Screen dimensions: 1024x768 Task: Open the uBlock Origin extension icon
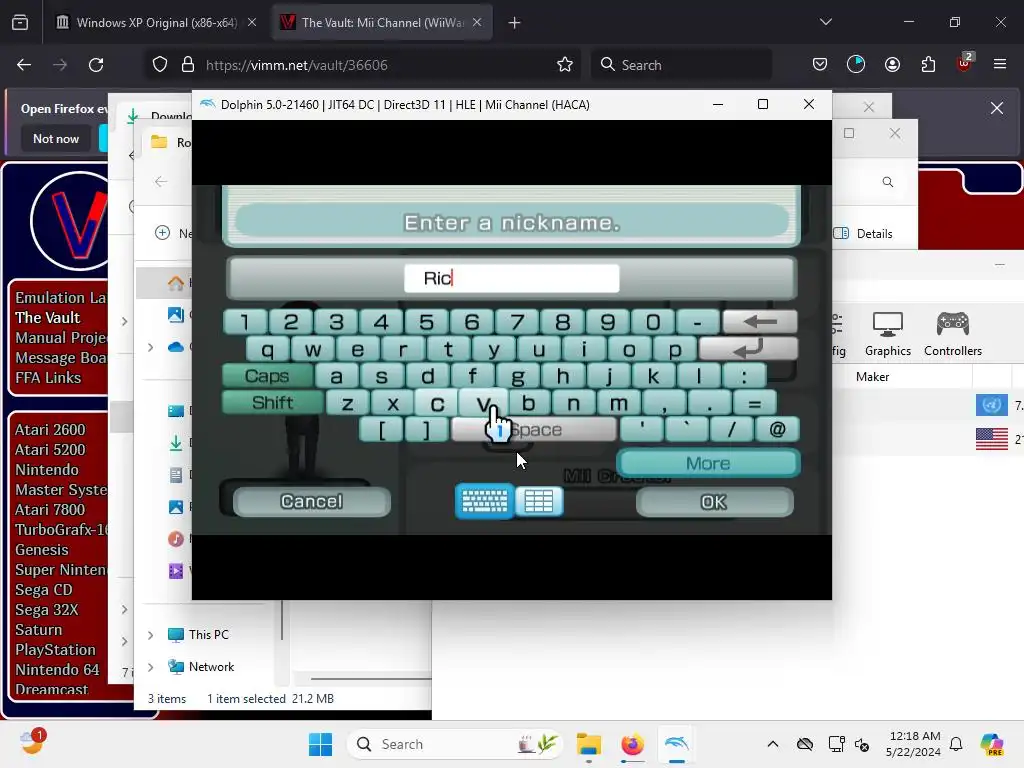pyautogui.click(x=964, y=63)
